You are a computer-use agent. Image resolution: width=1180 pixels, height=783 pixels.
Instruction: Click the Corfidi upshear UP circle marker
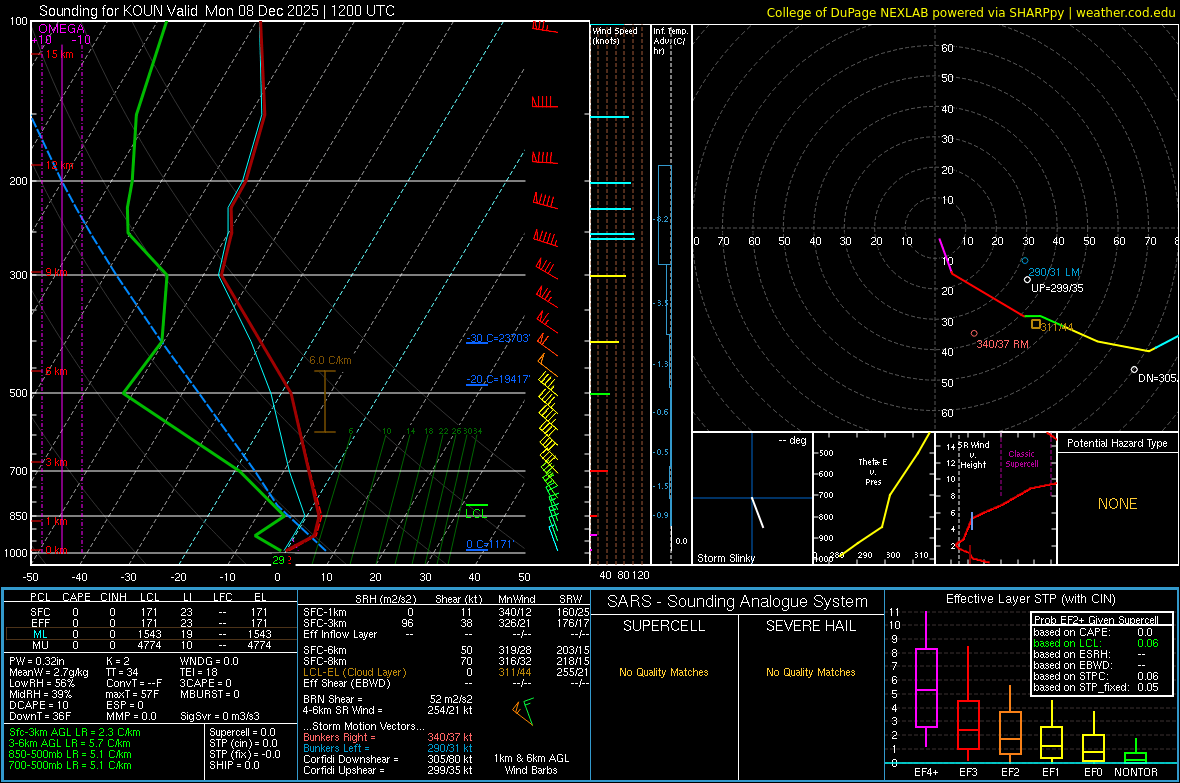1027,279
